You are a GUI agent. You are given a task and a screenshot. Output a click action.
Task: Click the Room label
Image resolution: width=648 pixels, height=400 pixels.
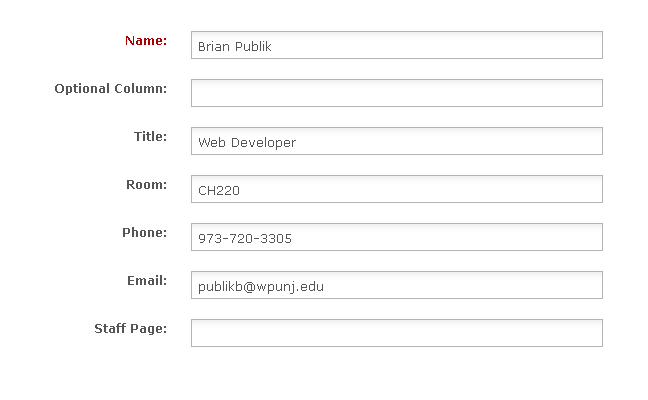point(146,185)
